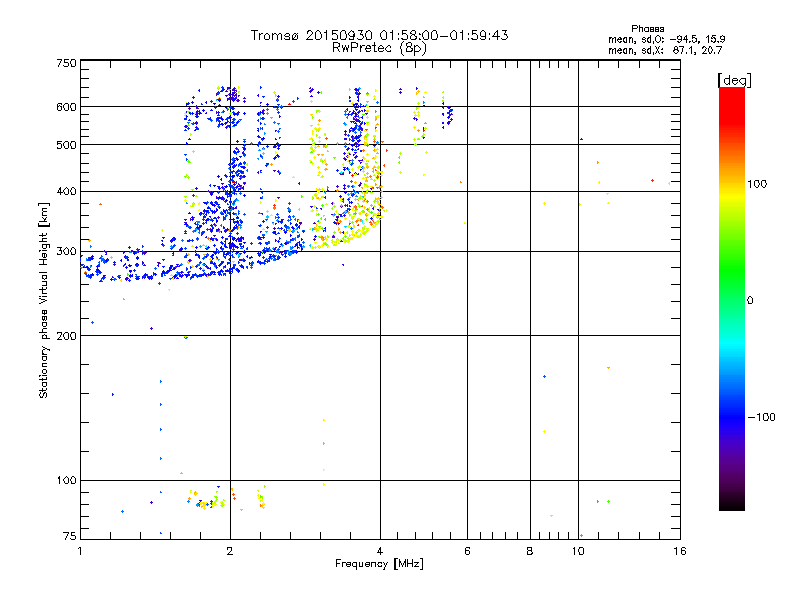Image resolution: width=800 pixels, height=600 pixels.
Task: Click the 'Stationary phase Virtual Height [km]' axis title
Action: (x=44, y=300)
